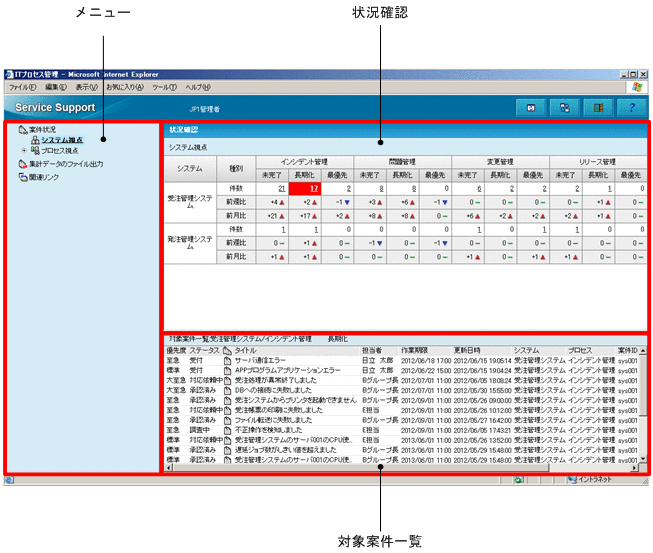Click the horizontal scrollbar right arrow in item list
Screen dimensions: 653x553
click(634, 468)
